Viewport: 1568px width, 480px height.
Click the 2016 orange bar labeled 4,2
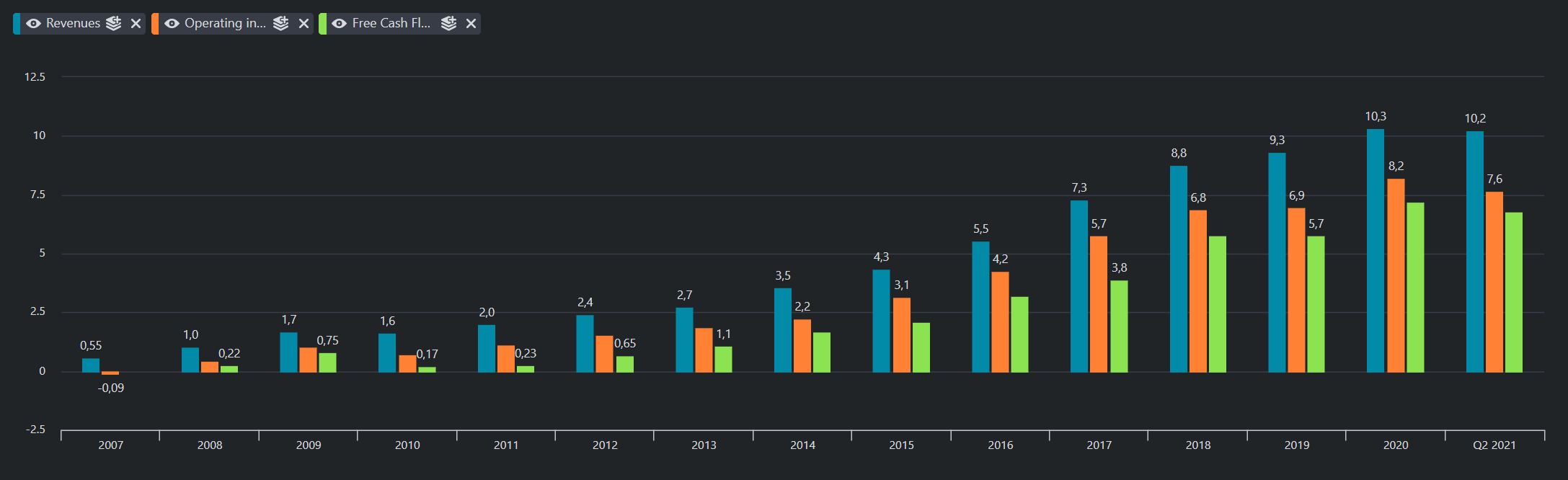[x=1000, y=322]
